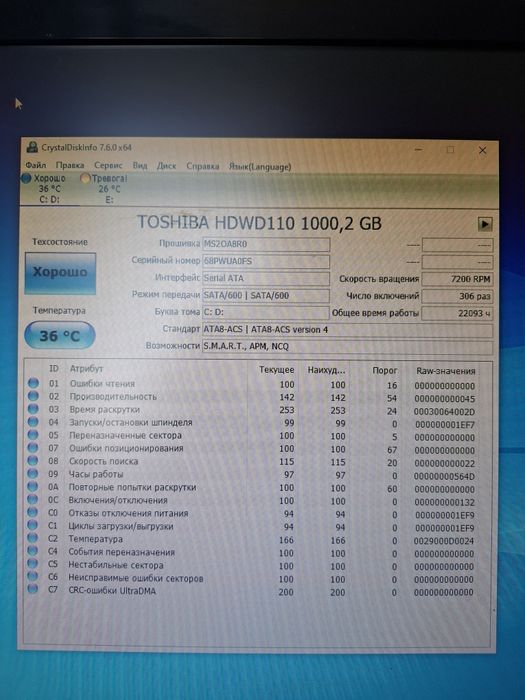Click the Атрибут column header

point(86,369)
